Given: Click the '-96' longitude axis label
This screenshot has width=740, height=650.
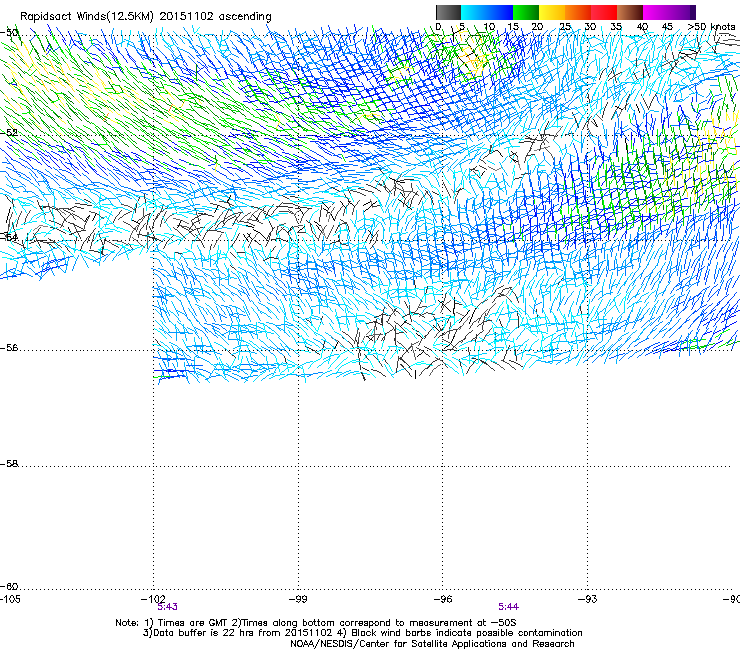Looking at the screenshot, I should click(x=443, y=599).
